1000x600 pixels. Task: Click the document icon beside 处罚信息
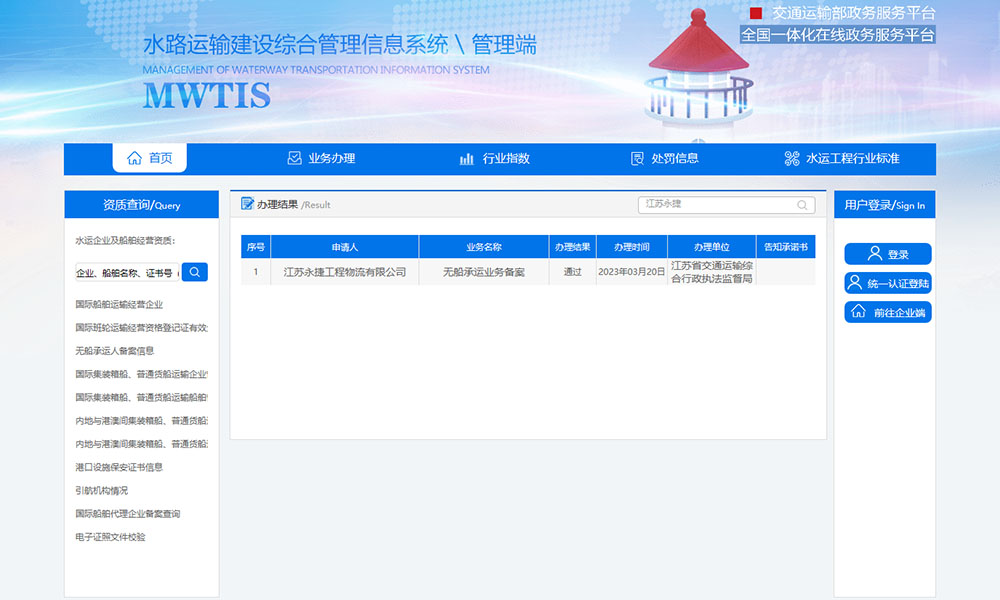click(637, 158)
